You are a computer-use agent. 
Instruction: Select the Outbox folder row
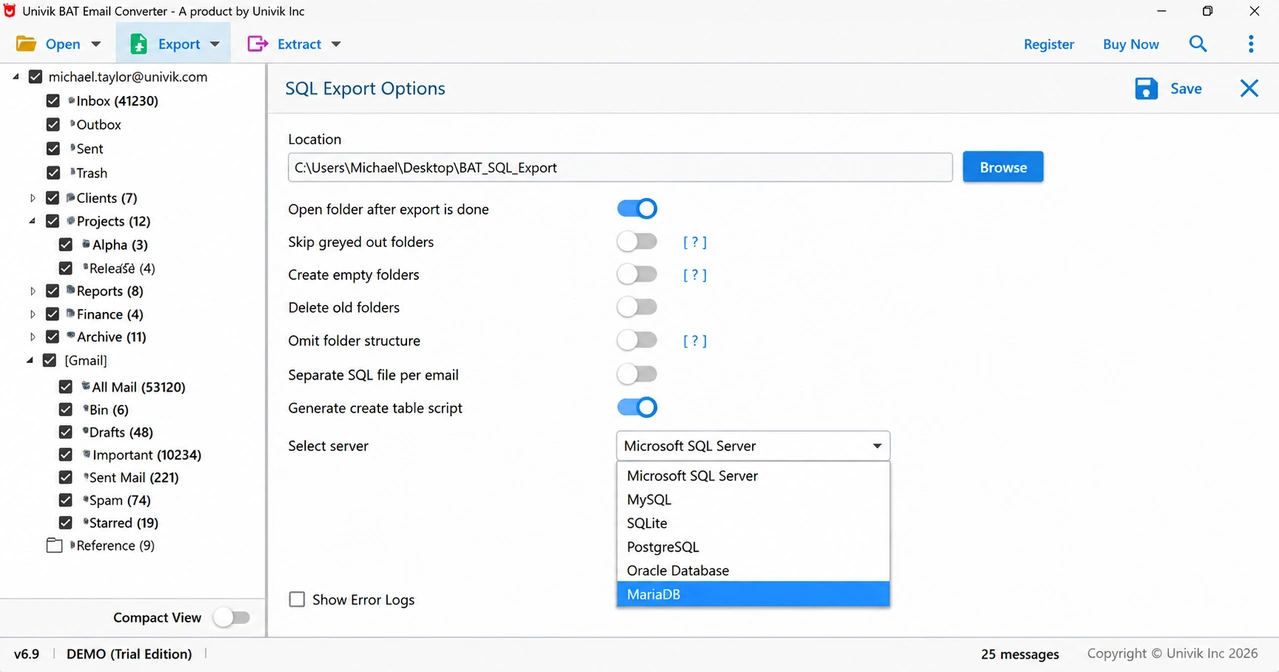point(98,125)
